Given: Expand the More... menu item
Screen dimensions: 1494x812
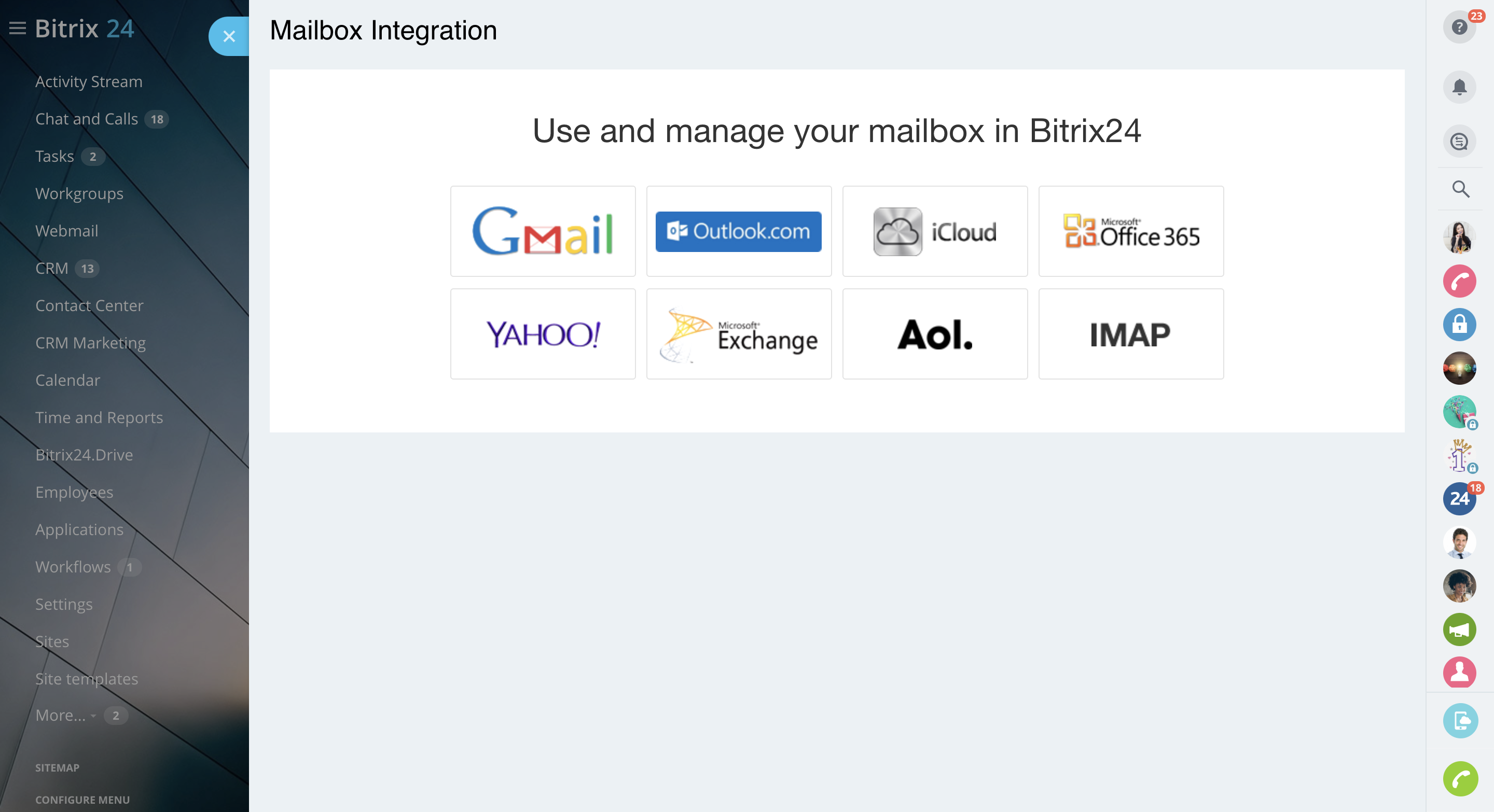Looking at the screenshot, I should click(60, 715).
